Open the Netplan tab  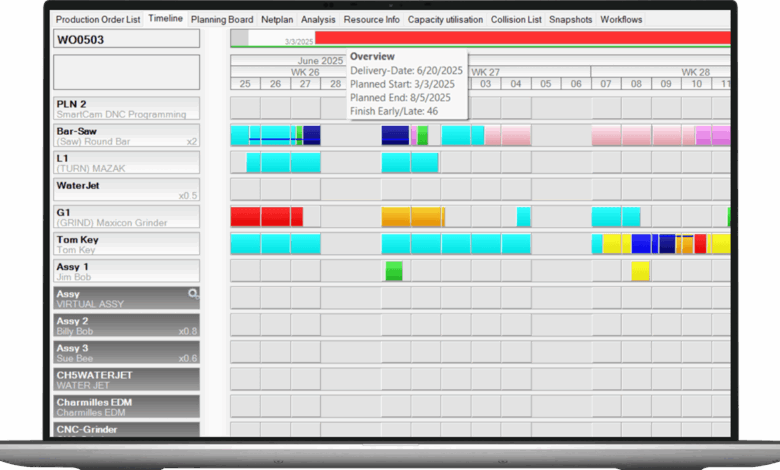tap(277, 19)
